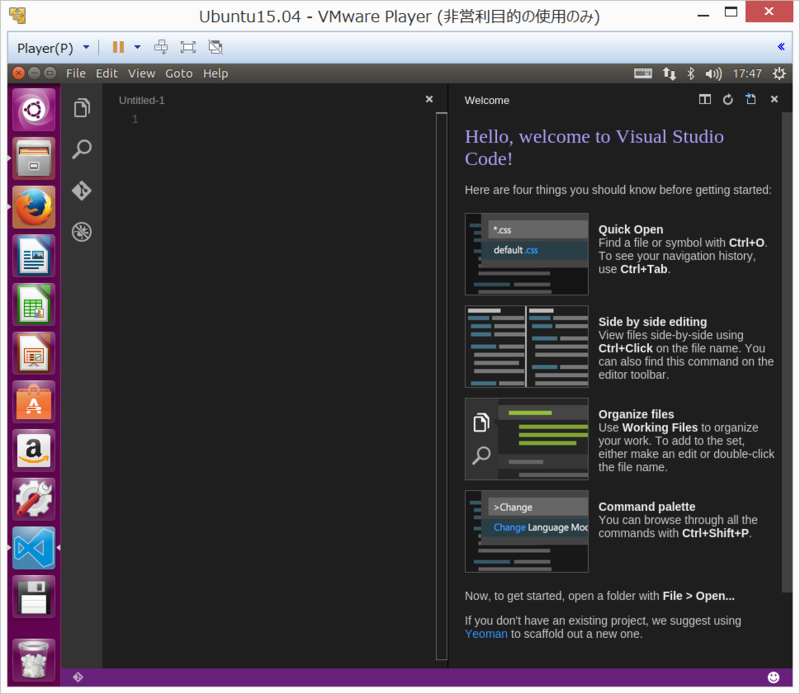Screen dimensions: 800x694
Task: Click the sound volume indicator in top panel
Action: click(x=713, y=73)
